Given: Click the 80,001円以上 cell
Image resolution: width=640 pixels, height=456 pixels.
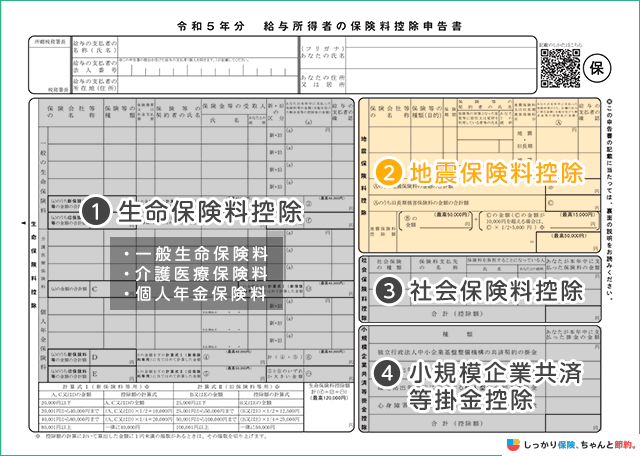Looking at the screenshot, I should click(71, 427).
